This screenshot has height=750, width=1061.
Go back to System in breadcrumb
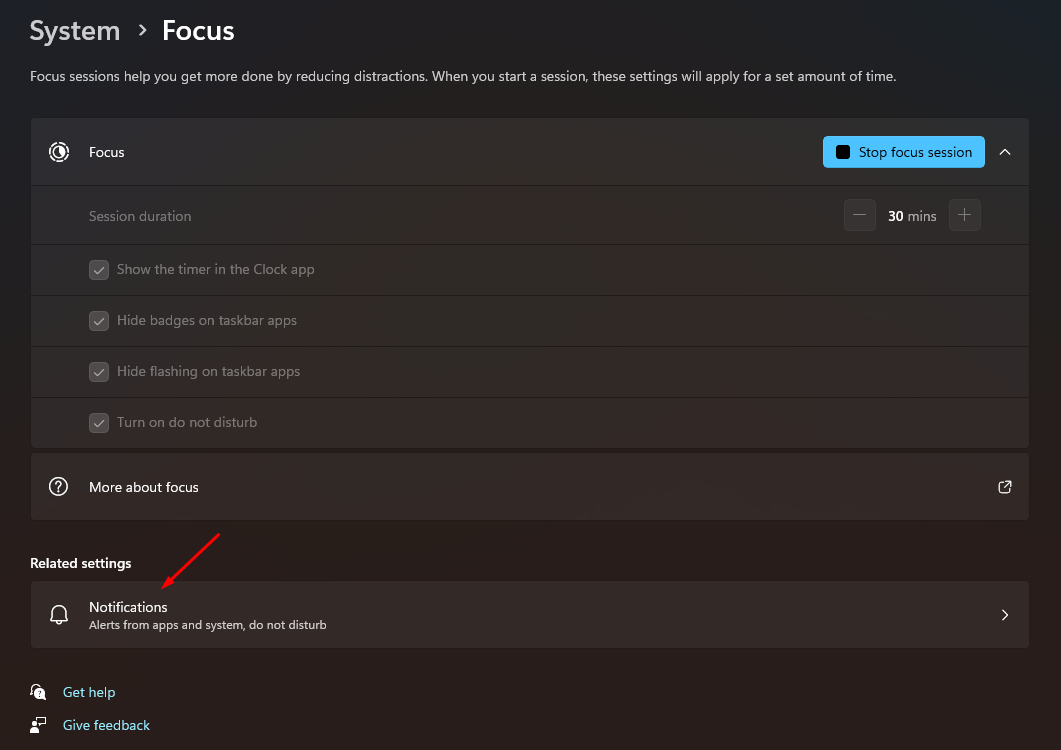click(75, 31)
